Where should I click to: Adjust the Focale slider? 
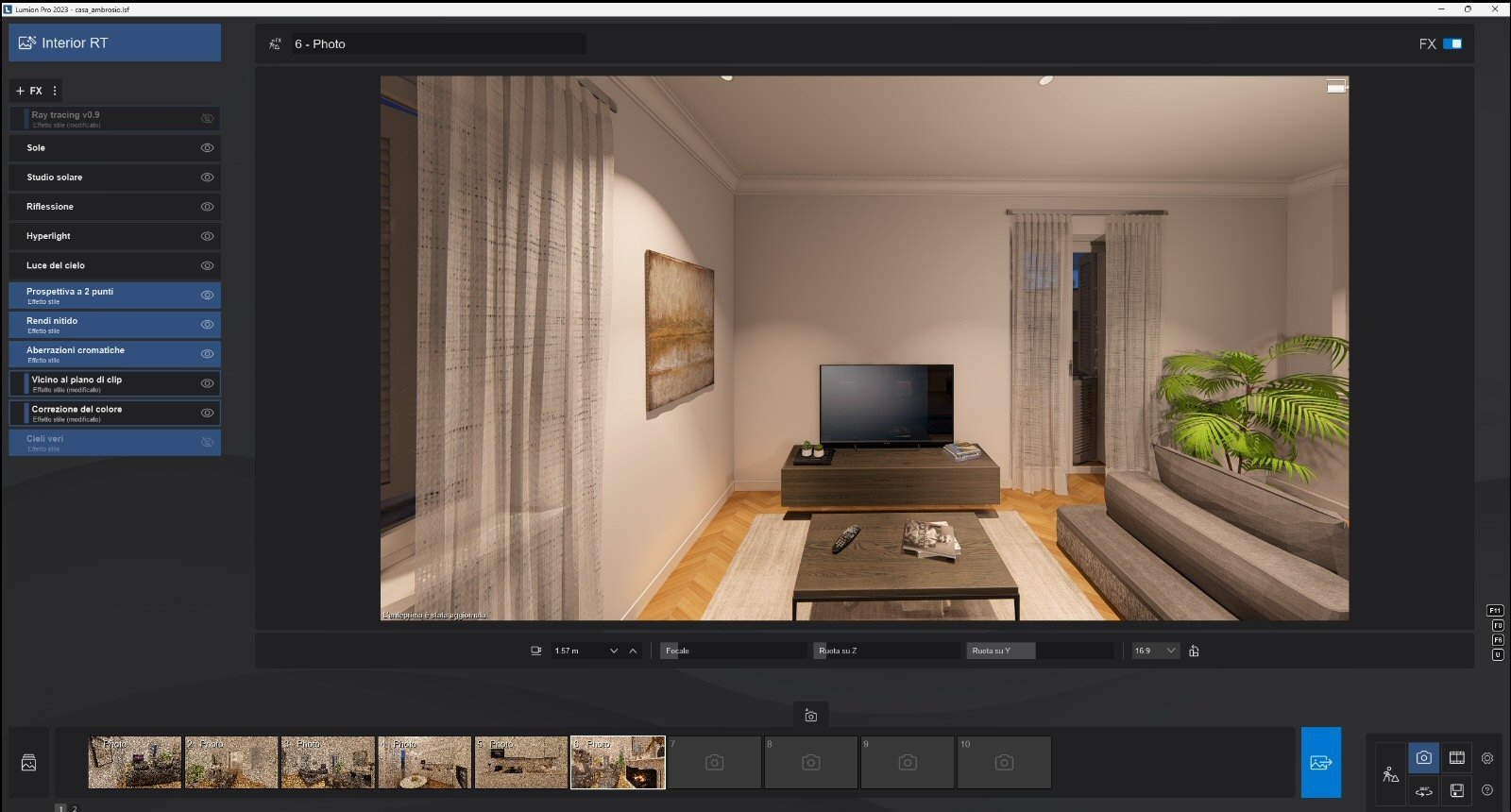[734, 651]
